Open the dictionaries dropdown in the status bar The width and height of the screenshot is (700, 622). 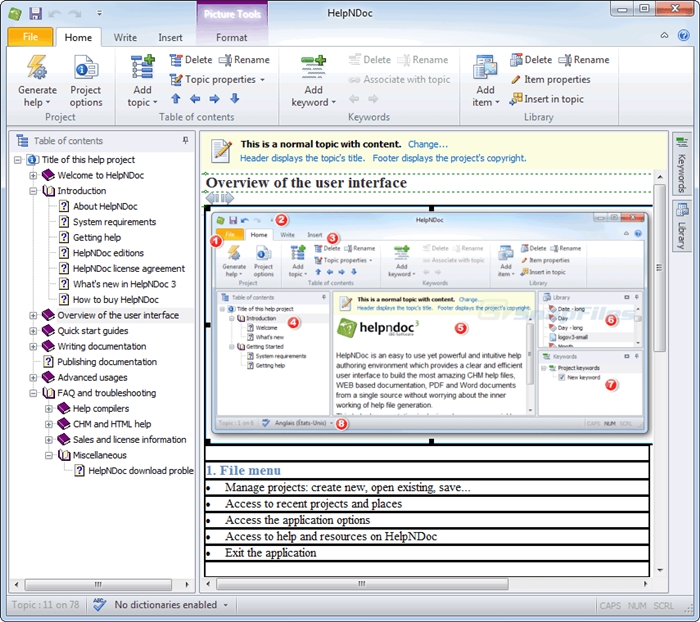[226, 605]
